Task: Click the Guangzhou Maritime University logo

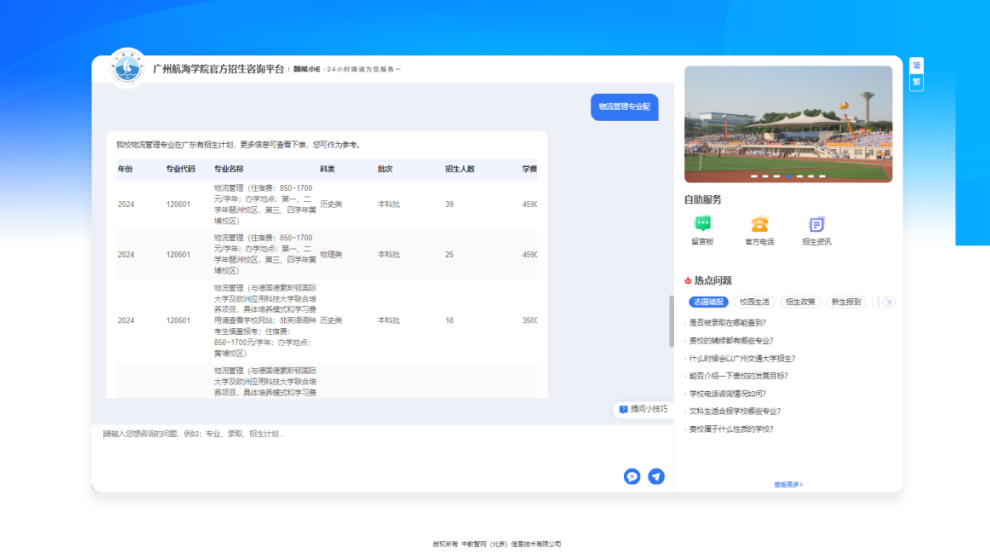Action: coord(127,68)
